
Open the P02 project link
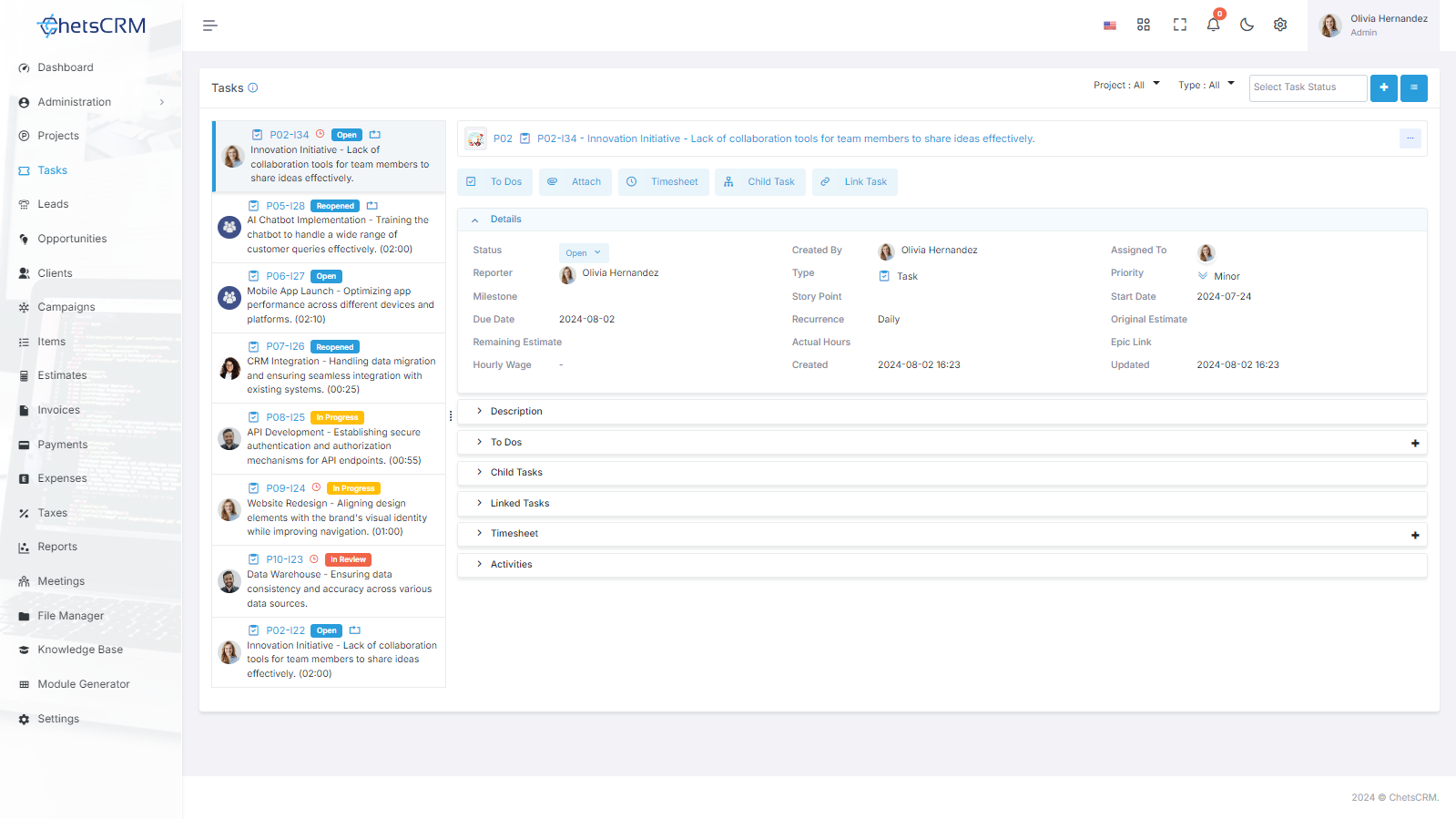point(503,138)
